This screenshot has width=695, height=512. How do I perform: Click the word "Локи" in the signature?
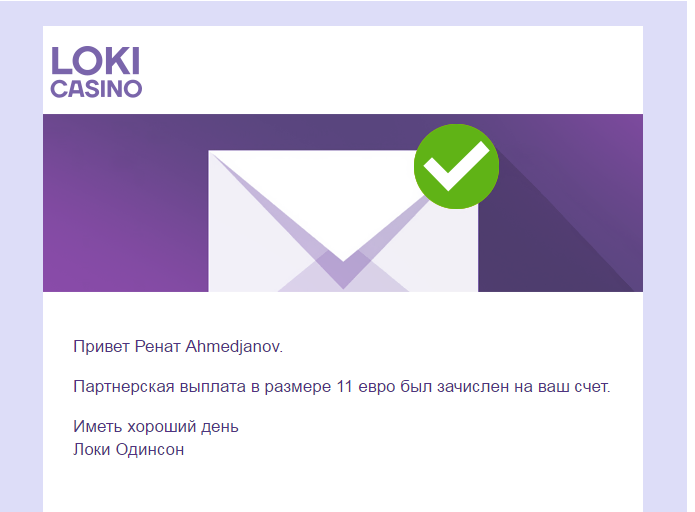point(92,449)
